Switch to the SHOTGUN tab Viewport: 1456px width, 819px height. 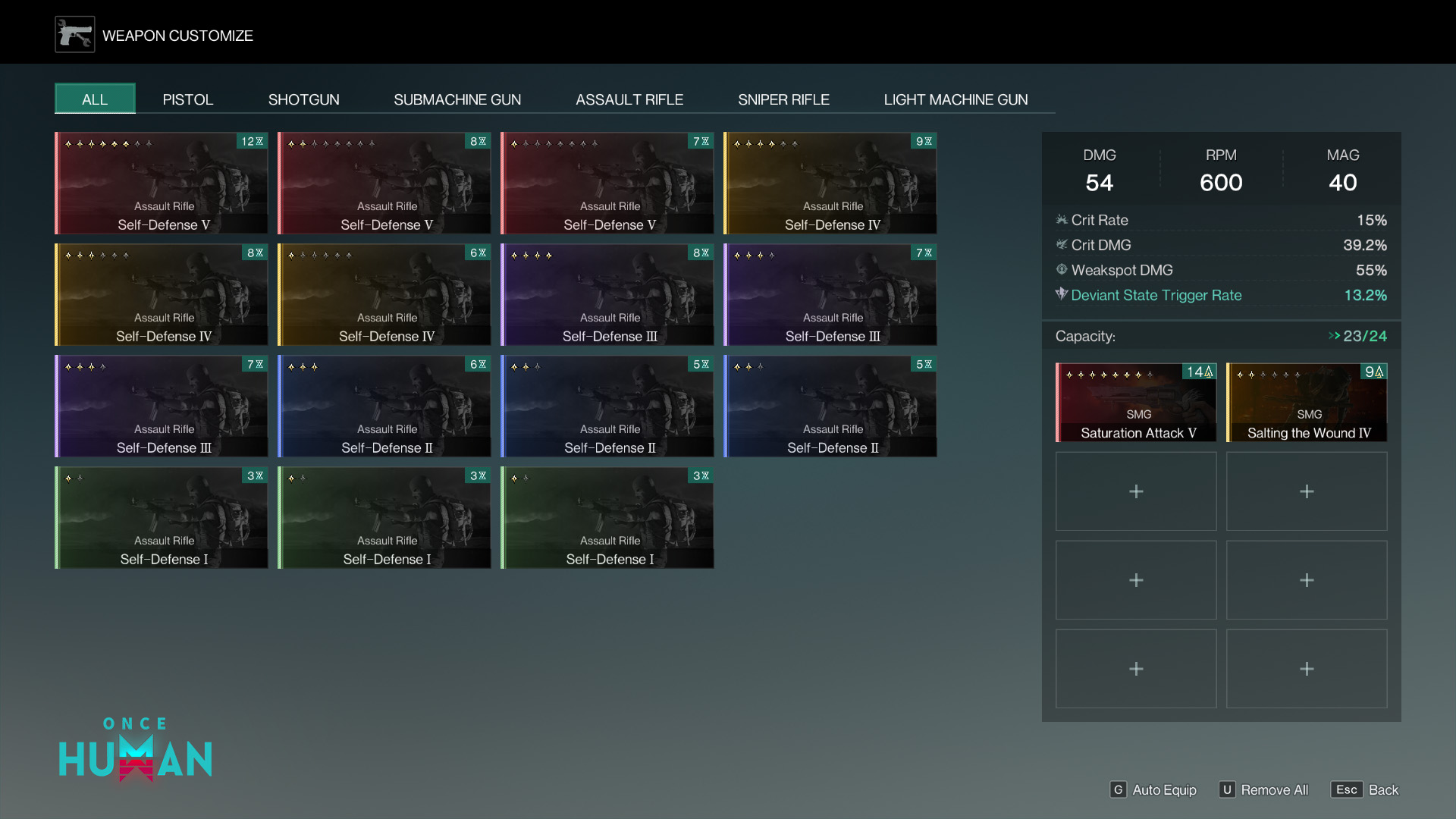[303, 99]
